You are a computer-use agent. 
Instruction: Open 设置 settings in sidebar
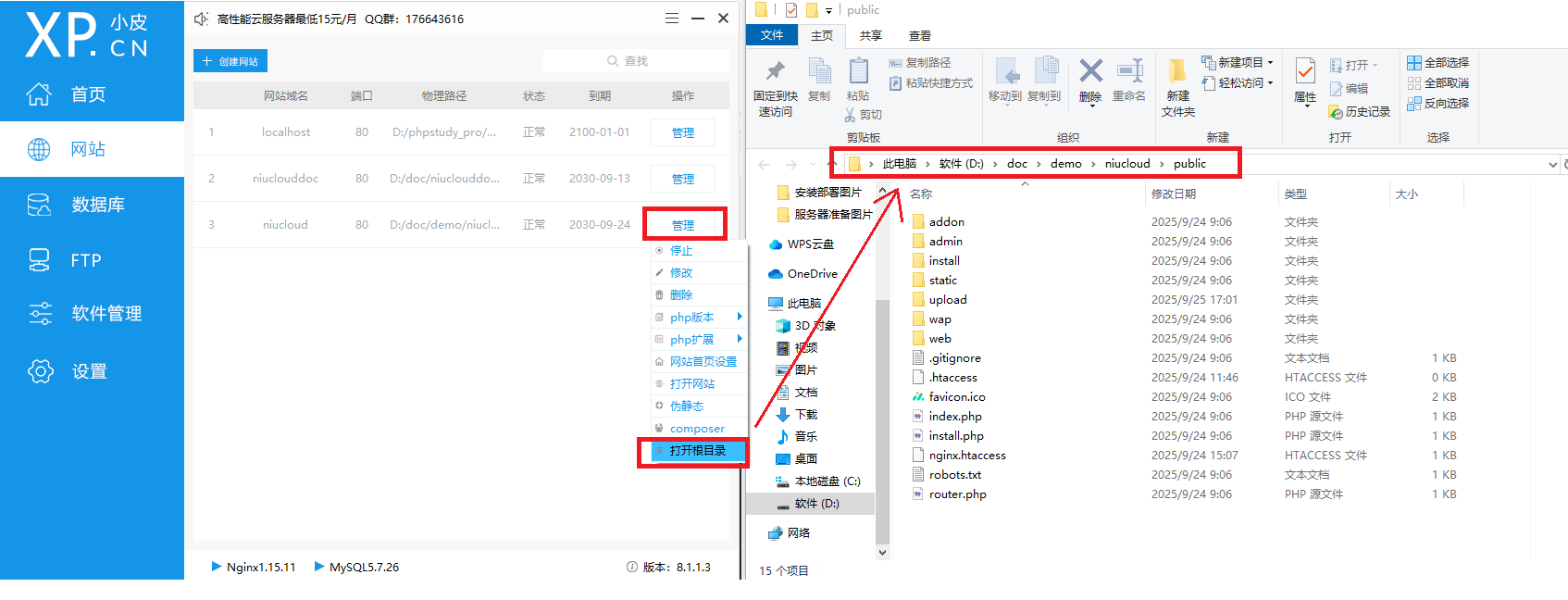(93, 371)
